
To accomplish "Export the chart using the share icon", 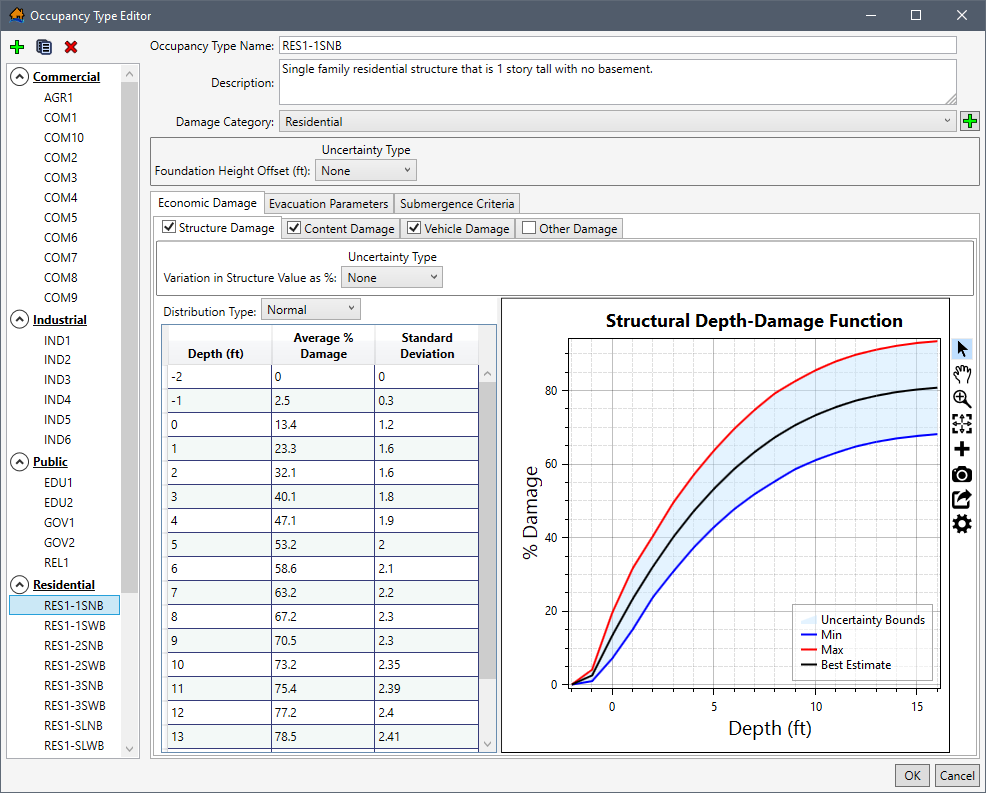I will point(961,498).
